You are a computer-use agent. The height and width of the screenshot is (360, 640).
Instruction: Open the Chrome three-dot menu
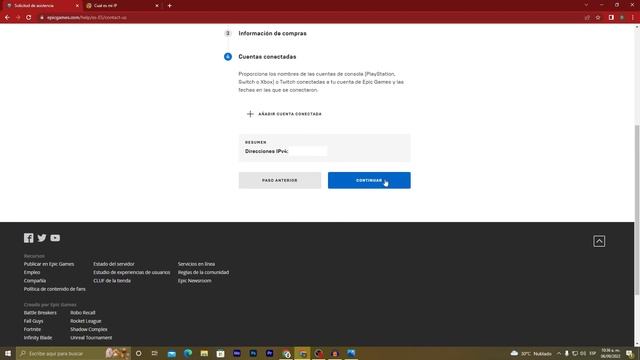pos(633,18)
